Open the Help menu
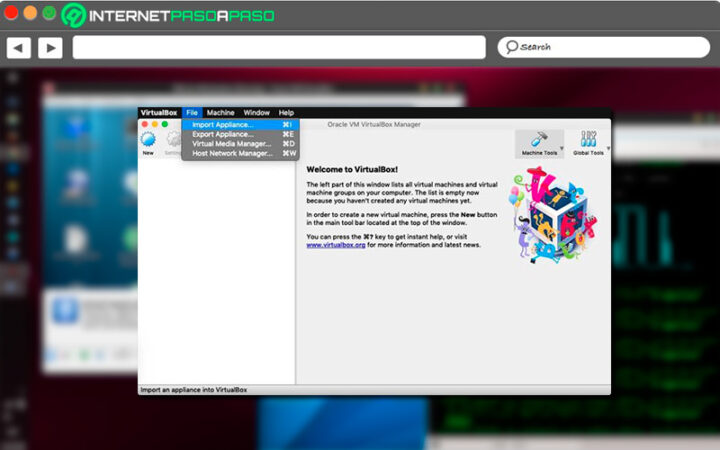 tap(286, 113)
